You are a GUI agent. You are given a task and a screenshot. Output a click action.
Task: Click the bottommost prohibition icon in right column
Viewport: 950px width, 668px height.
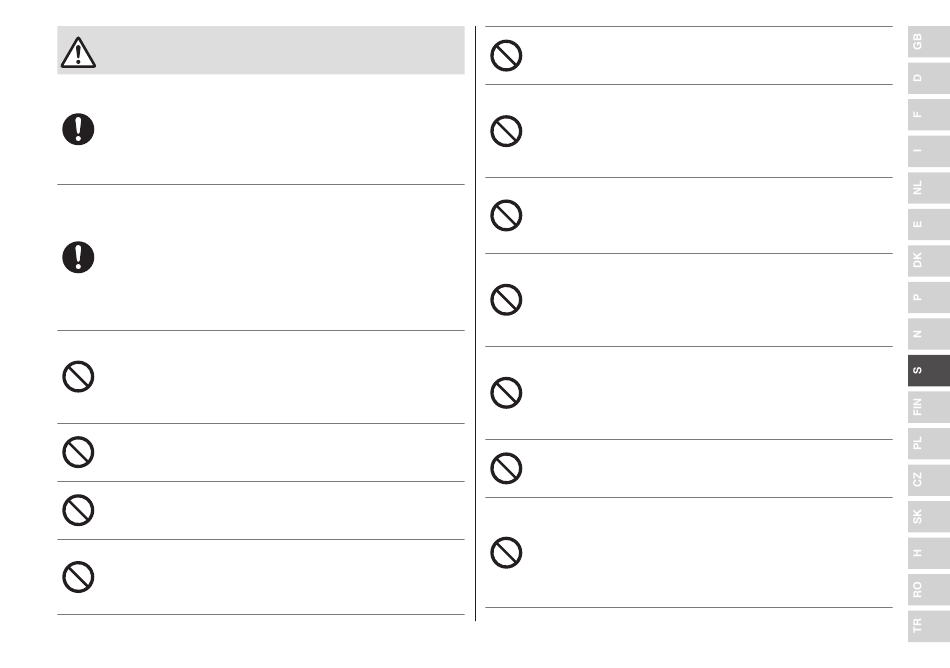[x=506, y=552]
